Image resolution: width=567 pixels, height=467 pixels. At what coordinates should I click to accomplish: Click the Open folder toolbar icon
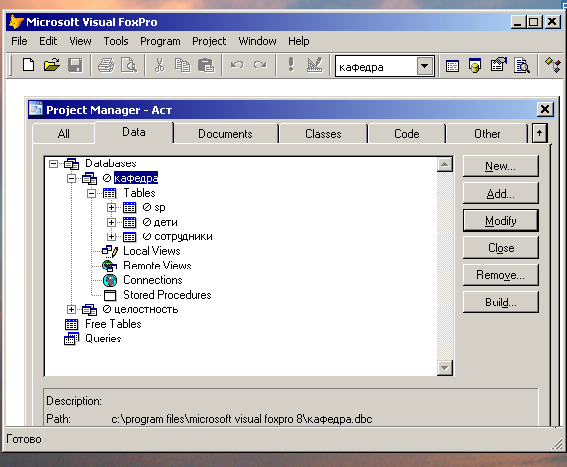[x=52, y=65]
